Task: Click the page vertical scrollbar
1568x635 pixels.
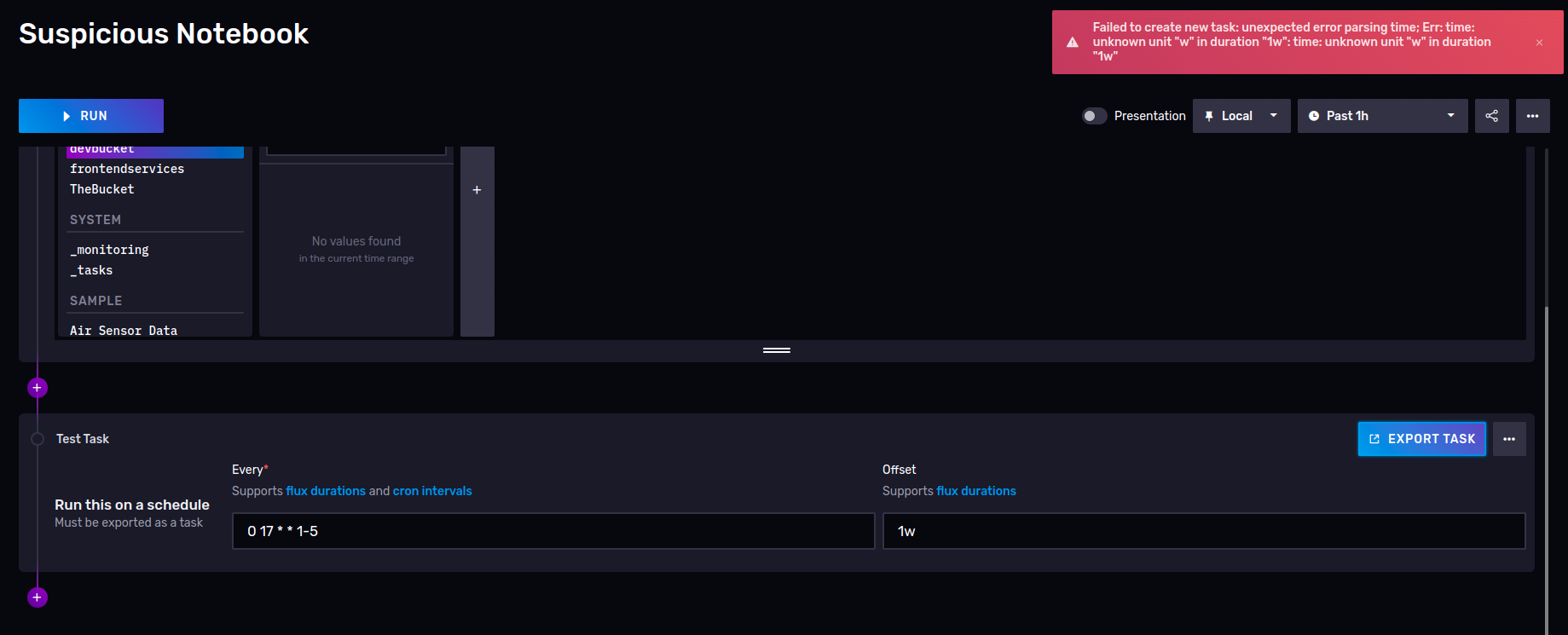Action: (x=1547, y=469)
